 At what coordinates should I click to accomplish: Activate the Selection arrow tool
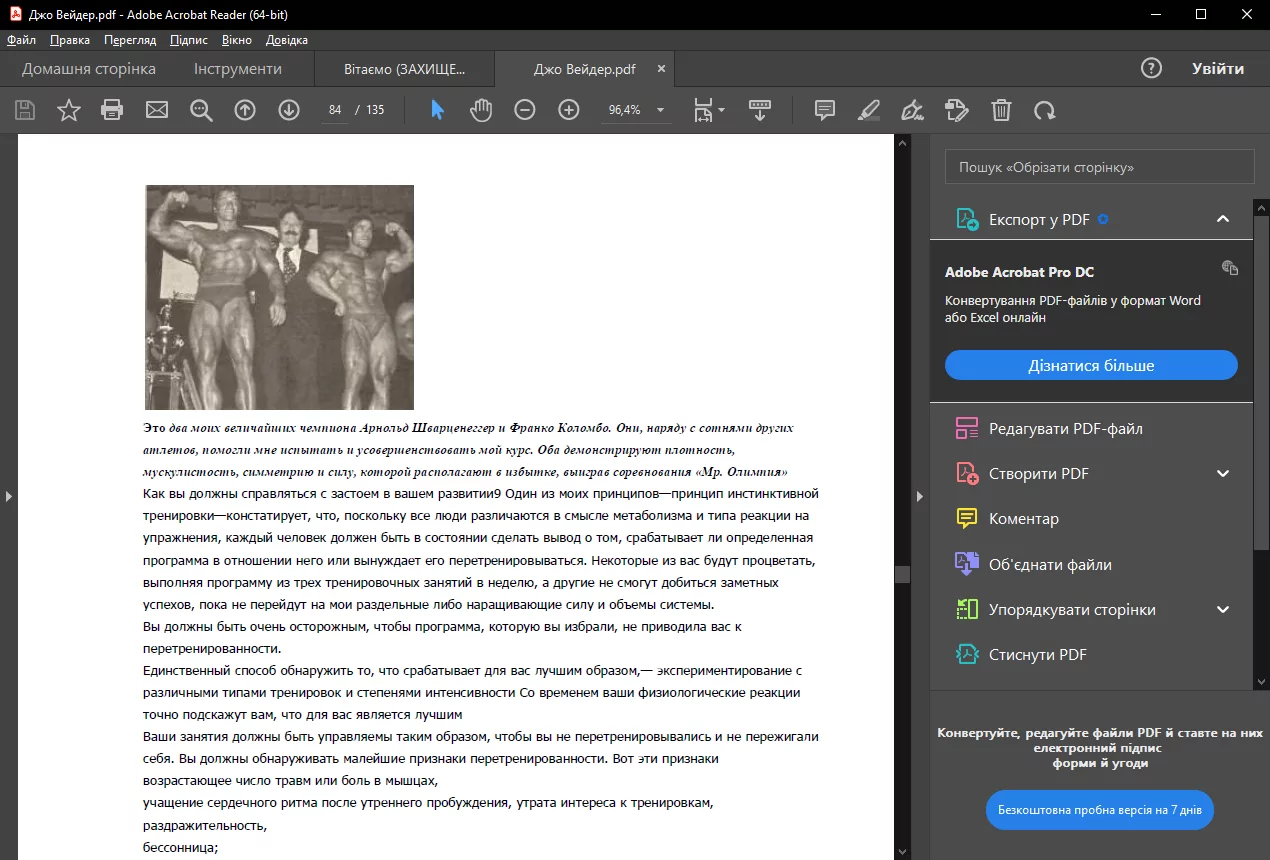coord(437,110)
